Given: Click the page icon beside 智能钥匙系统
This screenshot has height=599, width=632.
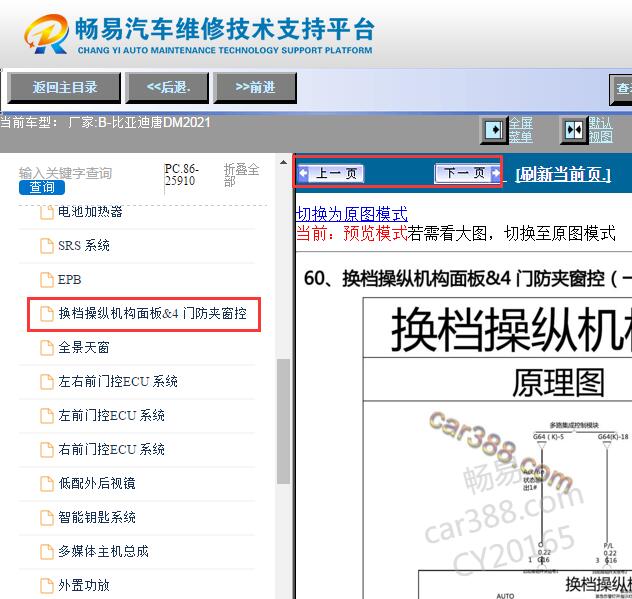Looking at the screenshot, I should [47, 518].
